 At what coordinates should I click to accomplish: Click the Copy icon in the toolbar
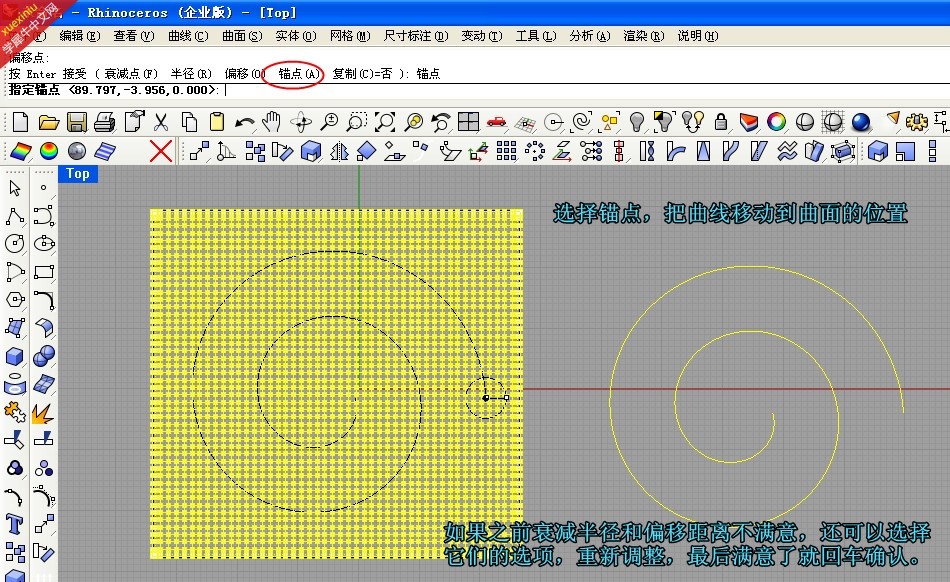[x=189, y=122]
